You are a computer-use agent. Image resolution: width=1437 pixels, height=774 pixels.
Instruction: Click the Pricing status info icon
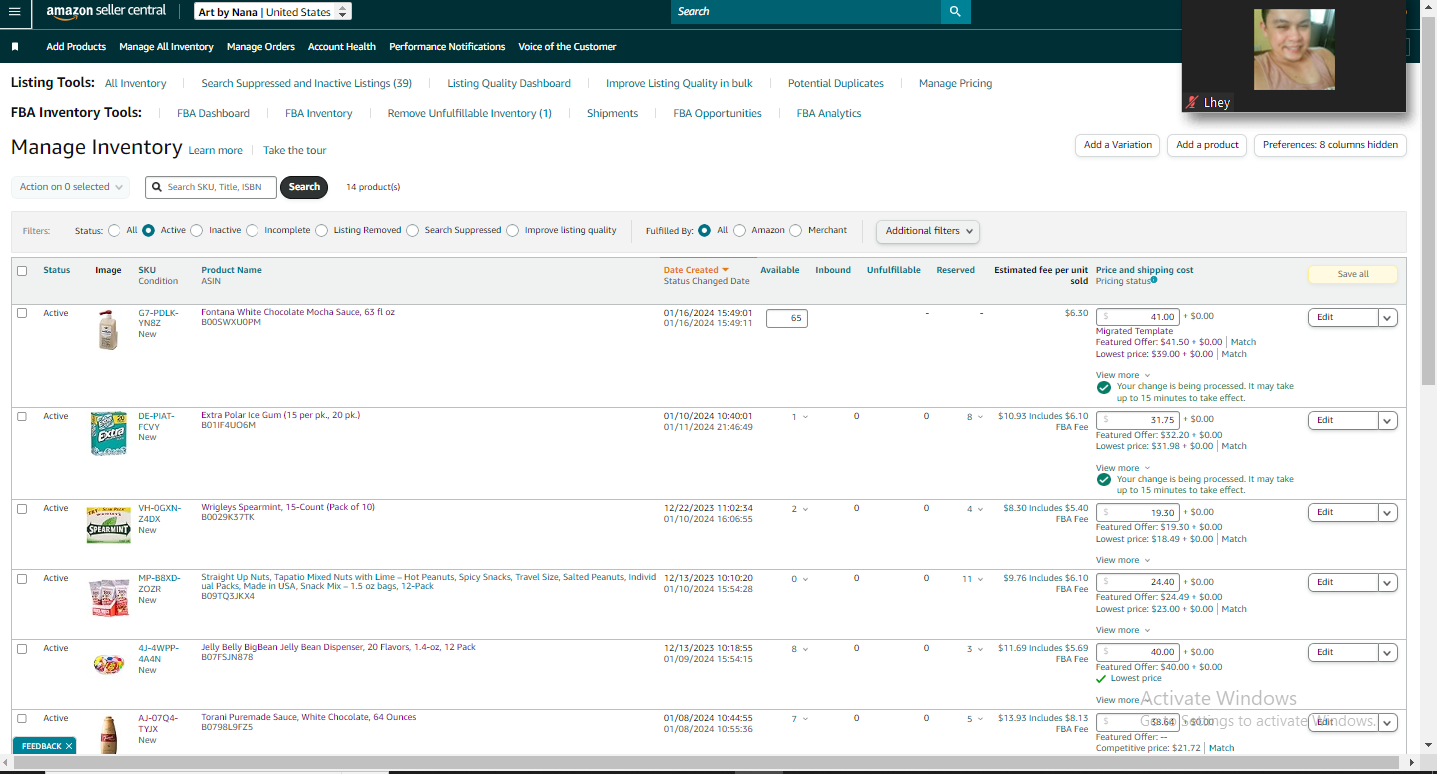coord(1154,281)
